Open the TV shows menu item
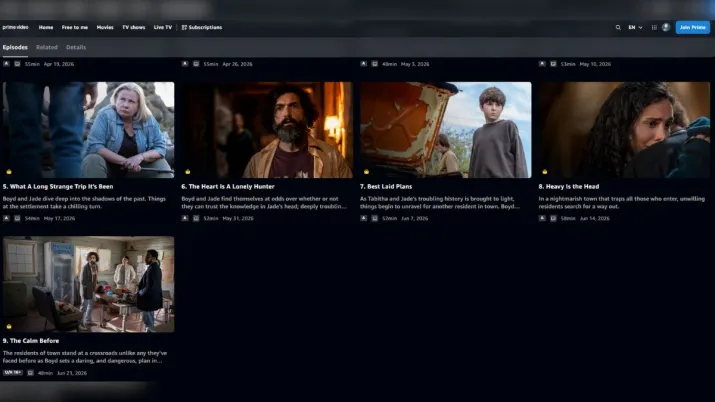Screen dimensions: 715x402 point(134,27)
